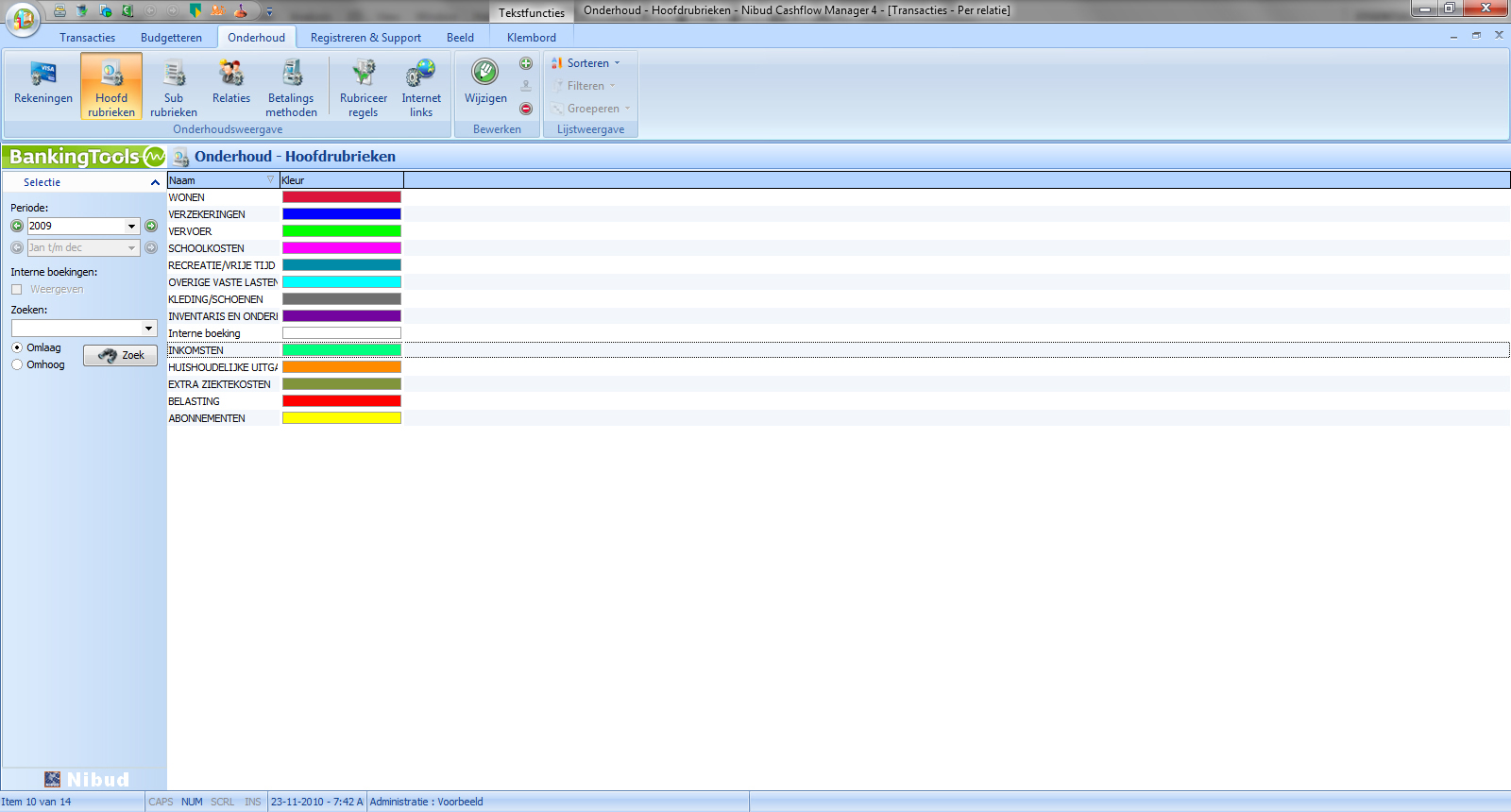Click the grey back arrow in quick access
The image size is (1511, 812).
[x=150, y=11]
